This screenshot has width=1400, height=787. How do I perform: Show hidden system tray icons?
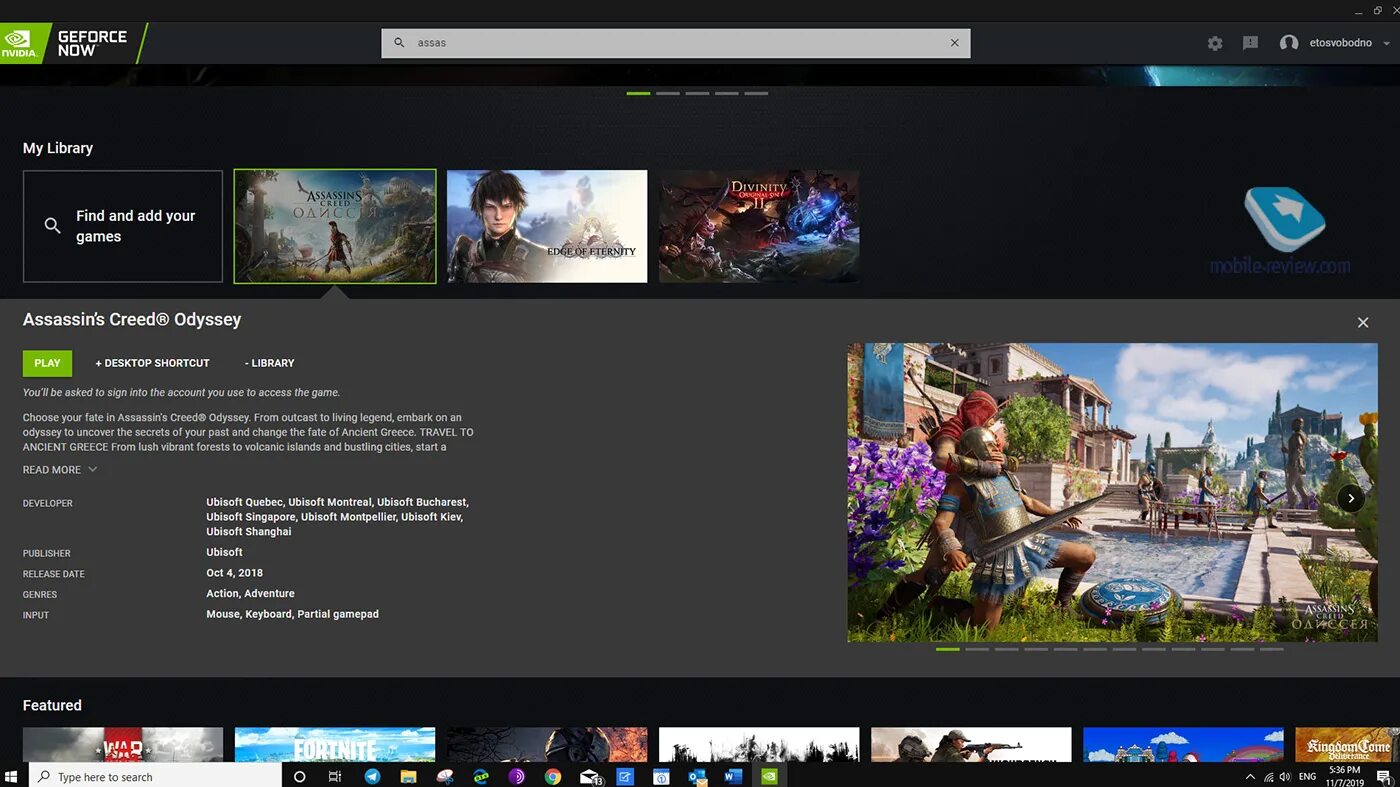pyautogui.click(x=1250, y=777)
